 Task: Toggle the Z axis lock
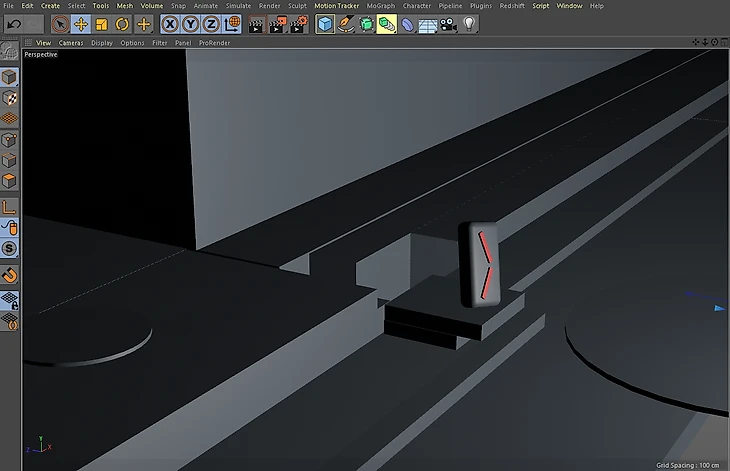(x=211, y=23)
